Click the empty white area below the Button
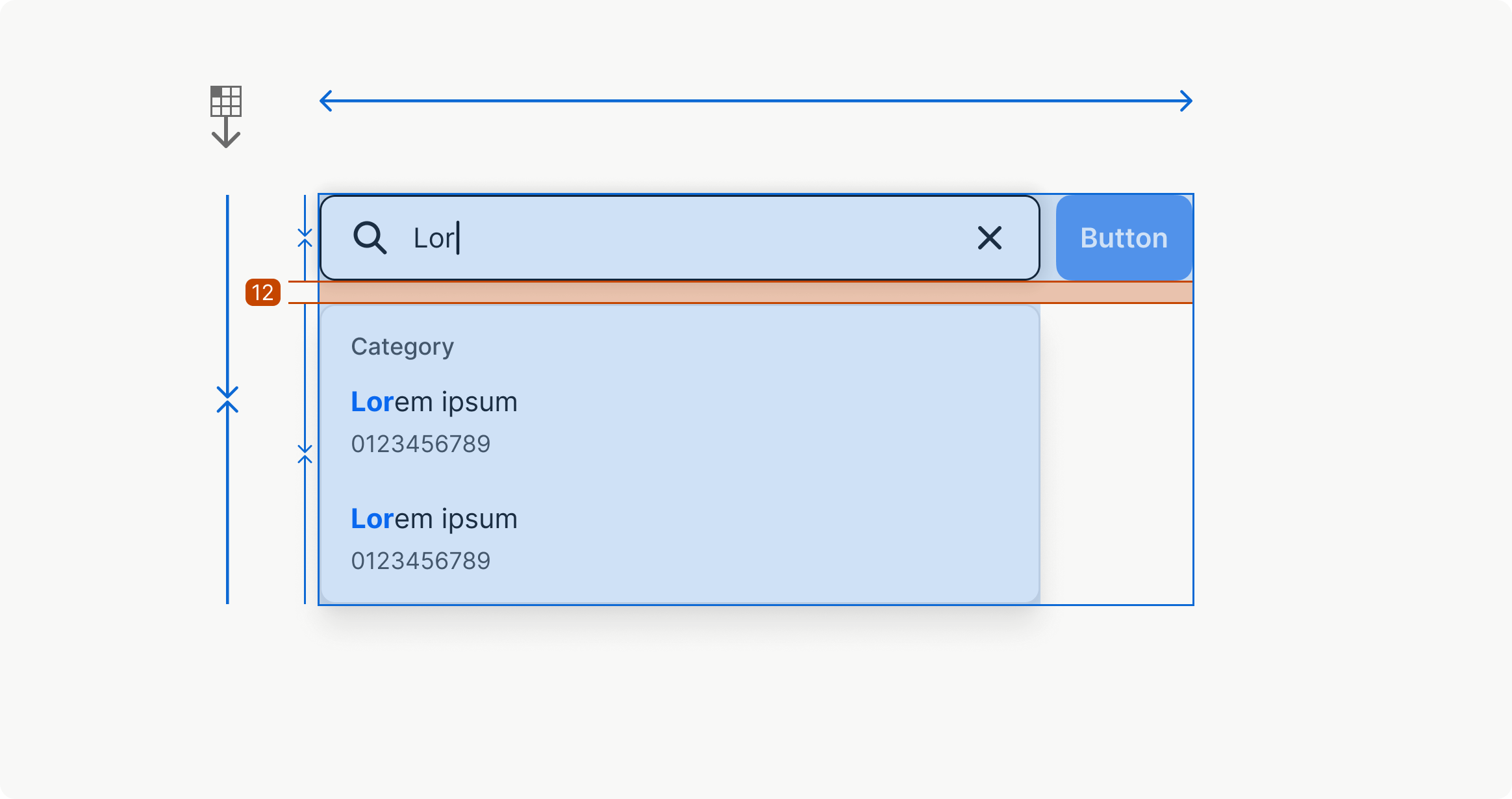Image resolution: width=1512 pixels, height=799 pixels. click(1116, 455)
